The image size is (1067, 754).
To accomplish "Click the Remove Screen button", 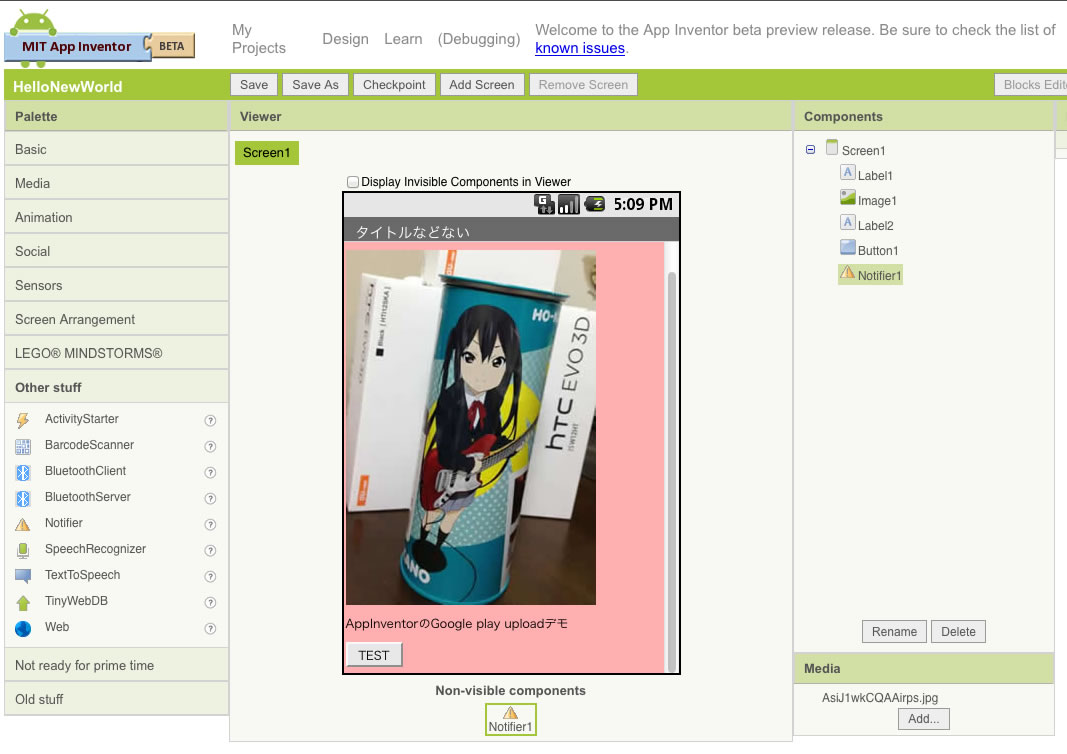I will [x=583, y=84].
